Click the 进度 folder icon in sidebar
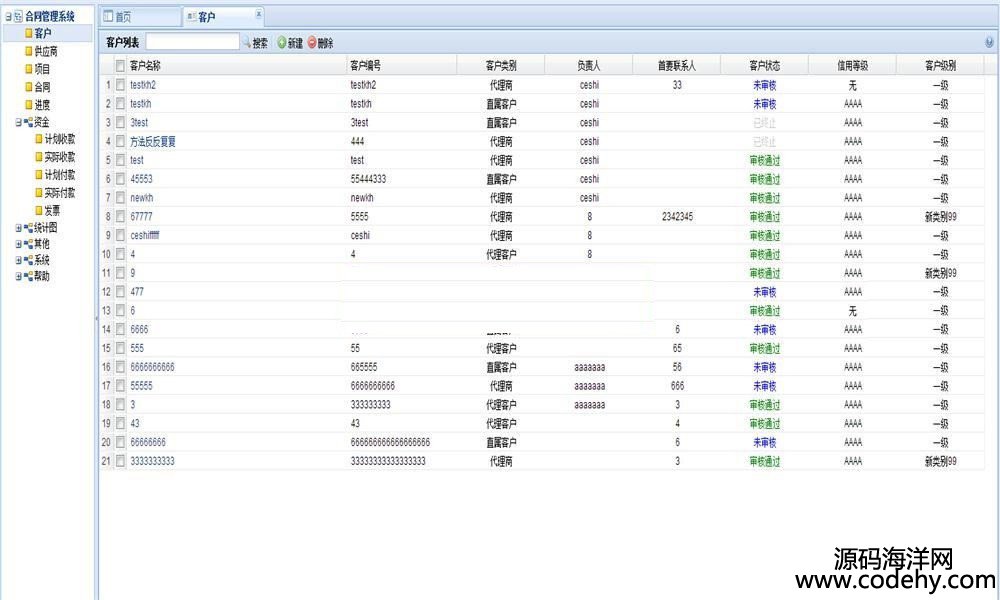This screenshot has width=1000, height=600. pos(29,105)
